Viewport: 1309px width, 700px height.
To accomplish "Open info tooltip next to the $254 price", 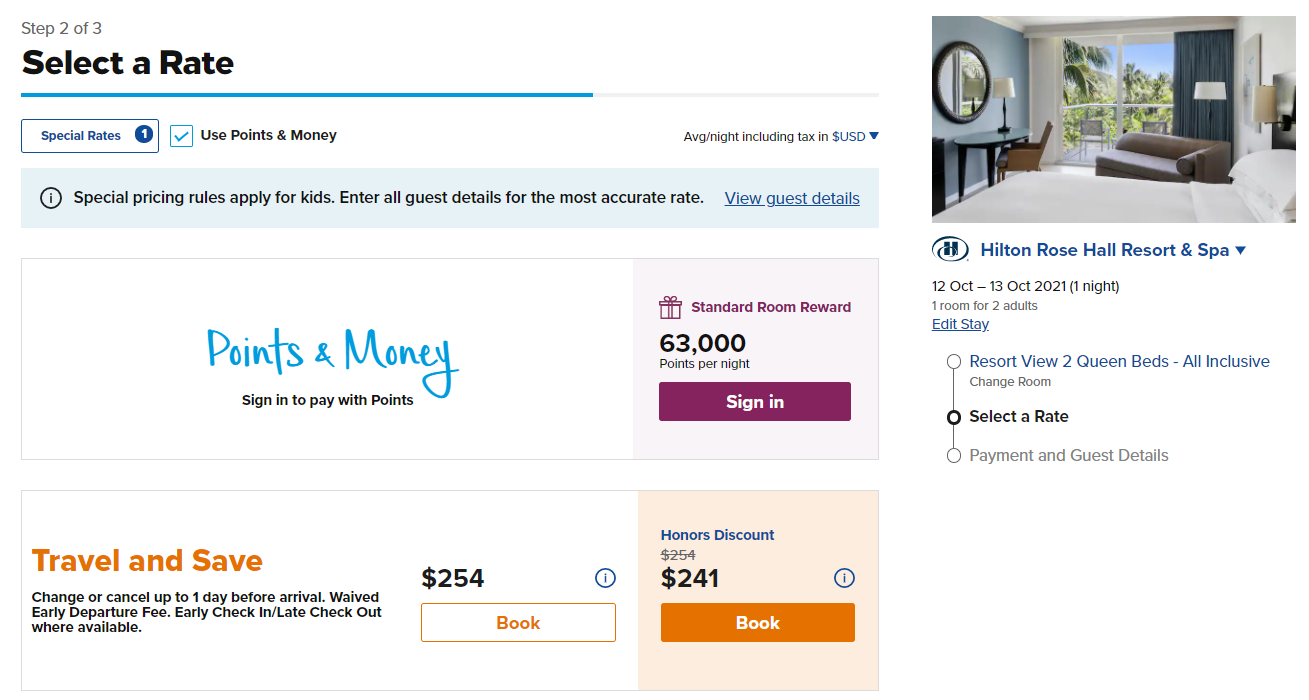I will pyautogui.click(x=605, y=577).
